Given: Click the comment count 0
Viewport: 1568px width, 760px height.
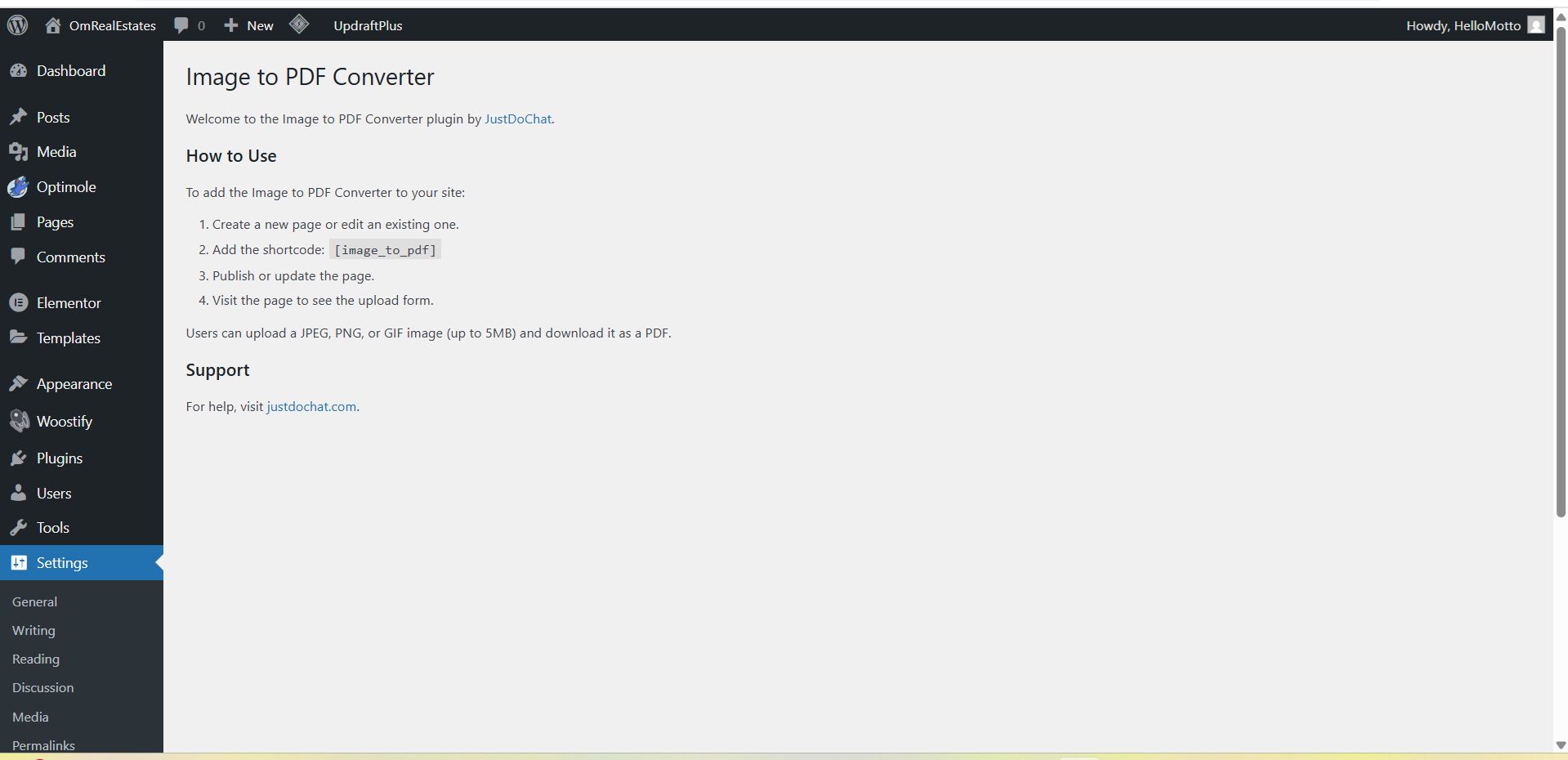Looking at the screenshot, I should coord(201,26).
